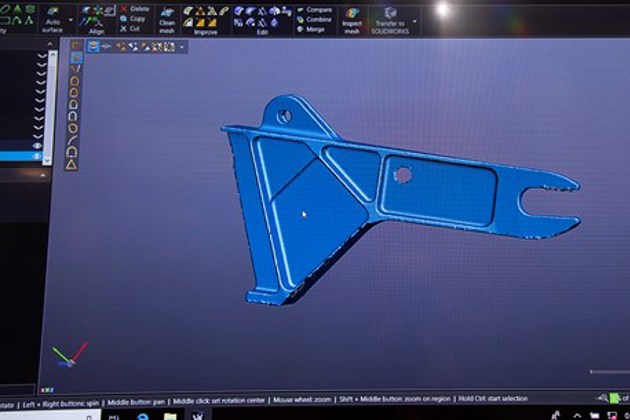Viewport: 630px width, 420px height.
Task: Click the 'Mouse wheel: zoom' status text
Action: [302, 400]
